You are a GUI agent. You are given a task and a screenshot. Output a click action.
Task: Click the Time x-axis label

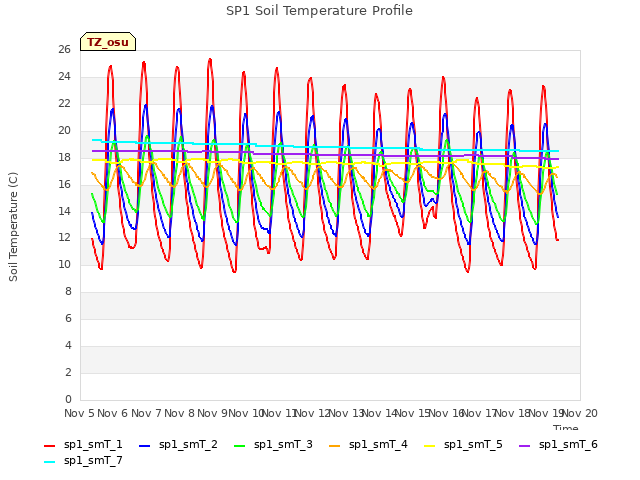566,427
